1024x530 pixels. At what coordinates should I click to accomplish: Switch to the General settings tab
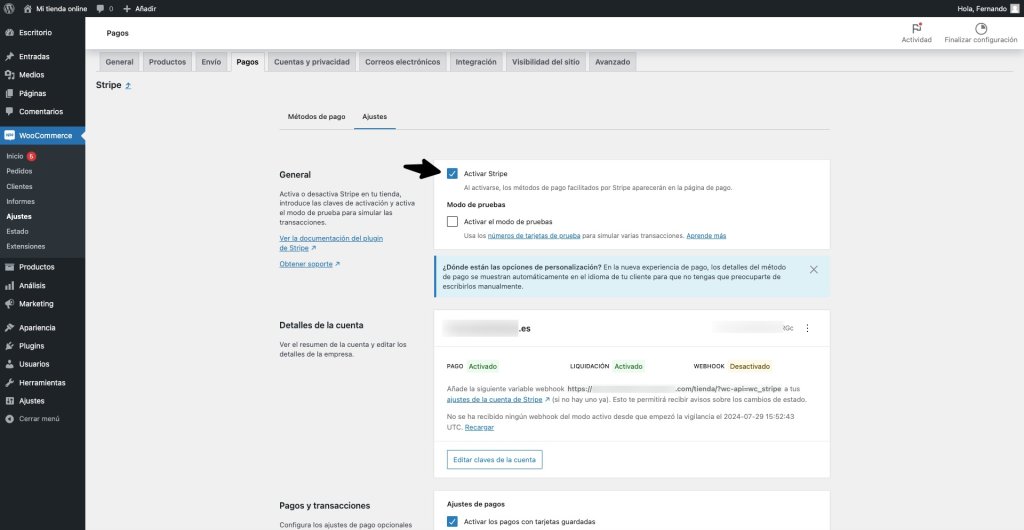pyautogui.click(x=120, y=62)
